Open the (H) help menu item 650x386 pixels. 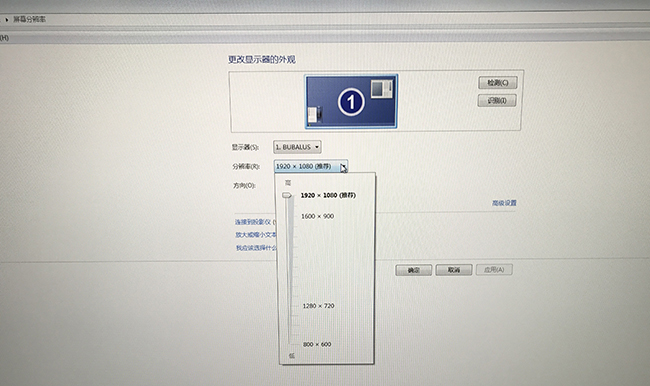(4, 38)
